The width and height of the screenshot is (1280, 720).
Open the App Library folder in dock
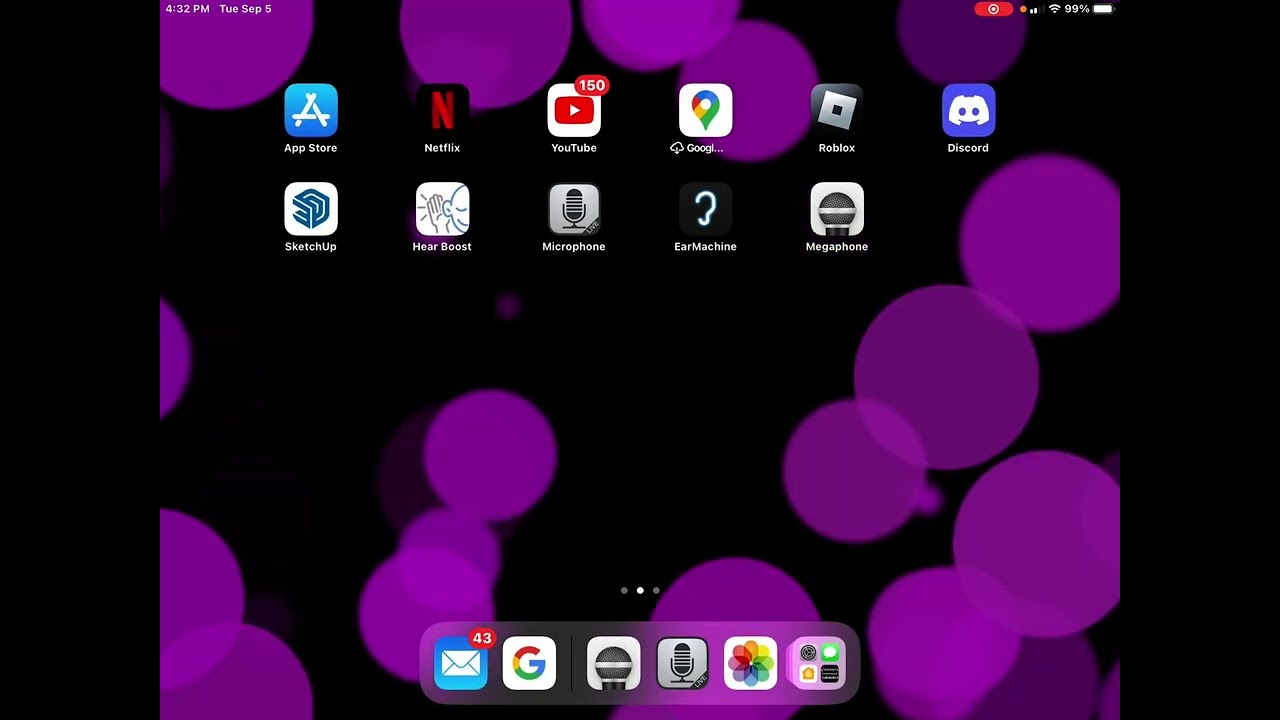[x=819, y=663]
